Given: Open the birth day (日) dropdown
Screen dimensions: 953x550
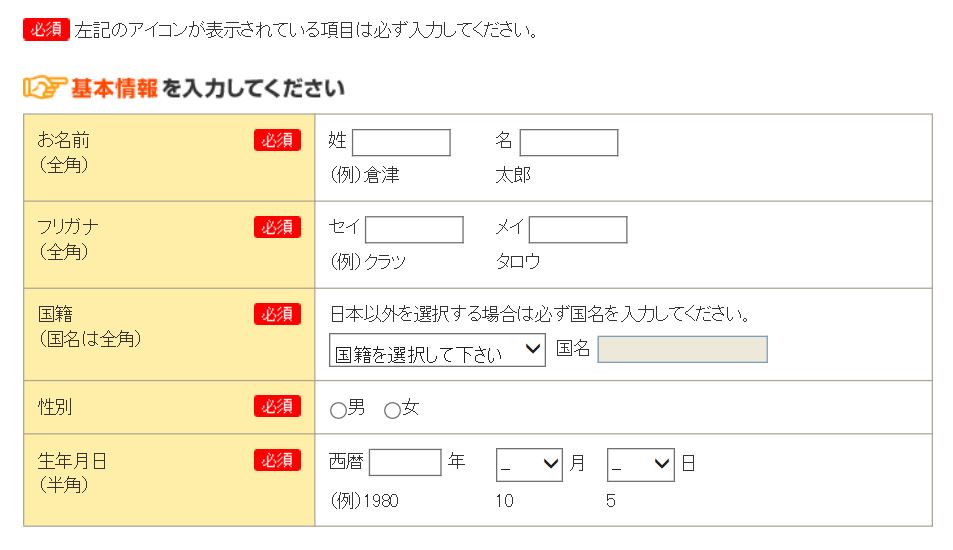Looking at the screenshot, I should [640, 464].
